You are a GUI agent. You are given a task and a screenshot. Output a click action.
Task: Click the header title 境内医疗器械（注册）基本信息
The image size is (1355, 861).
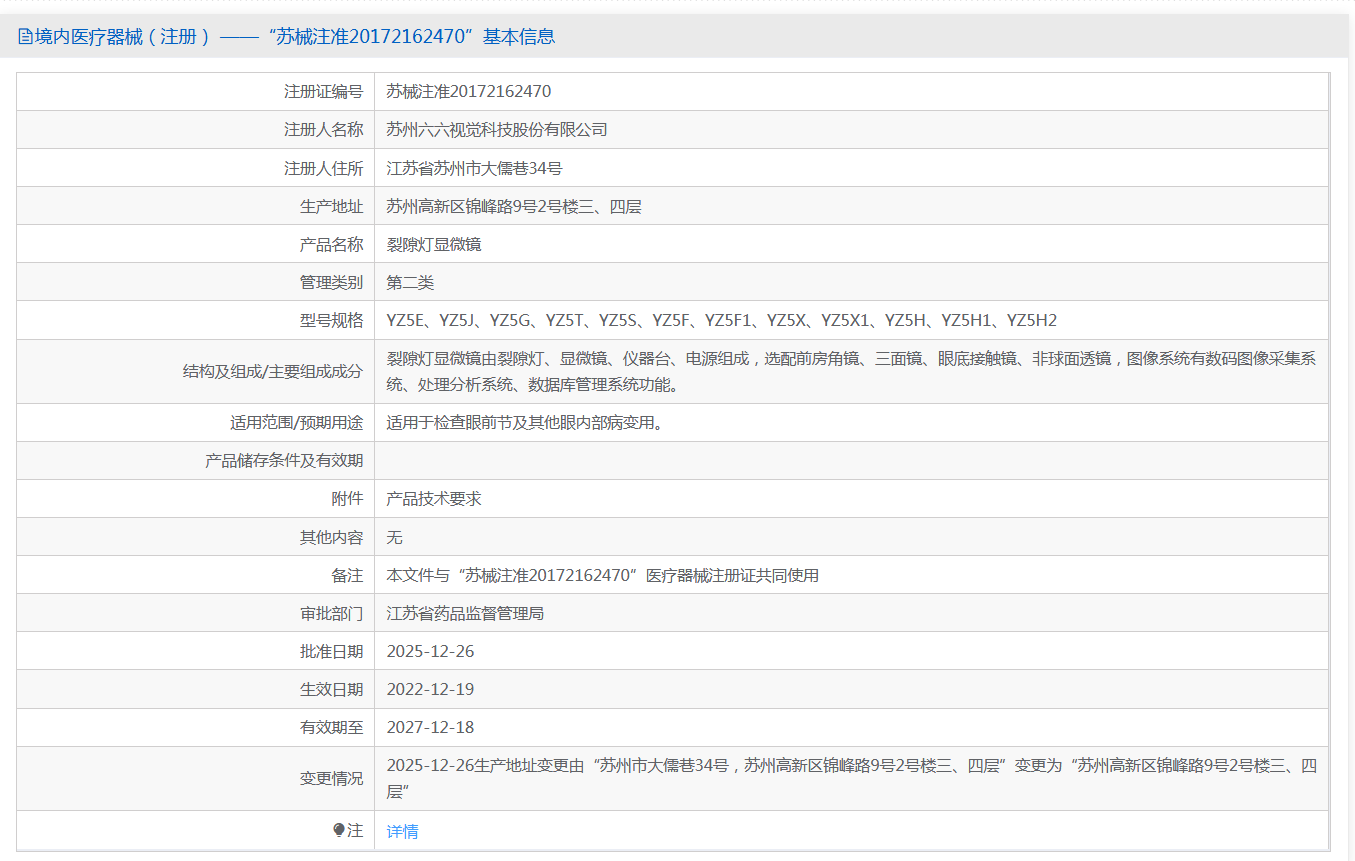pos(295,37)
